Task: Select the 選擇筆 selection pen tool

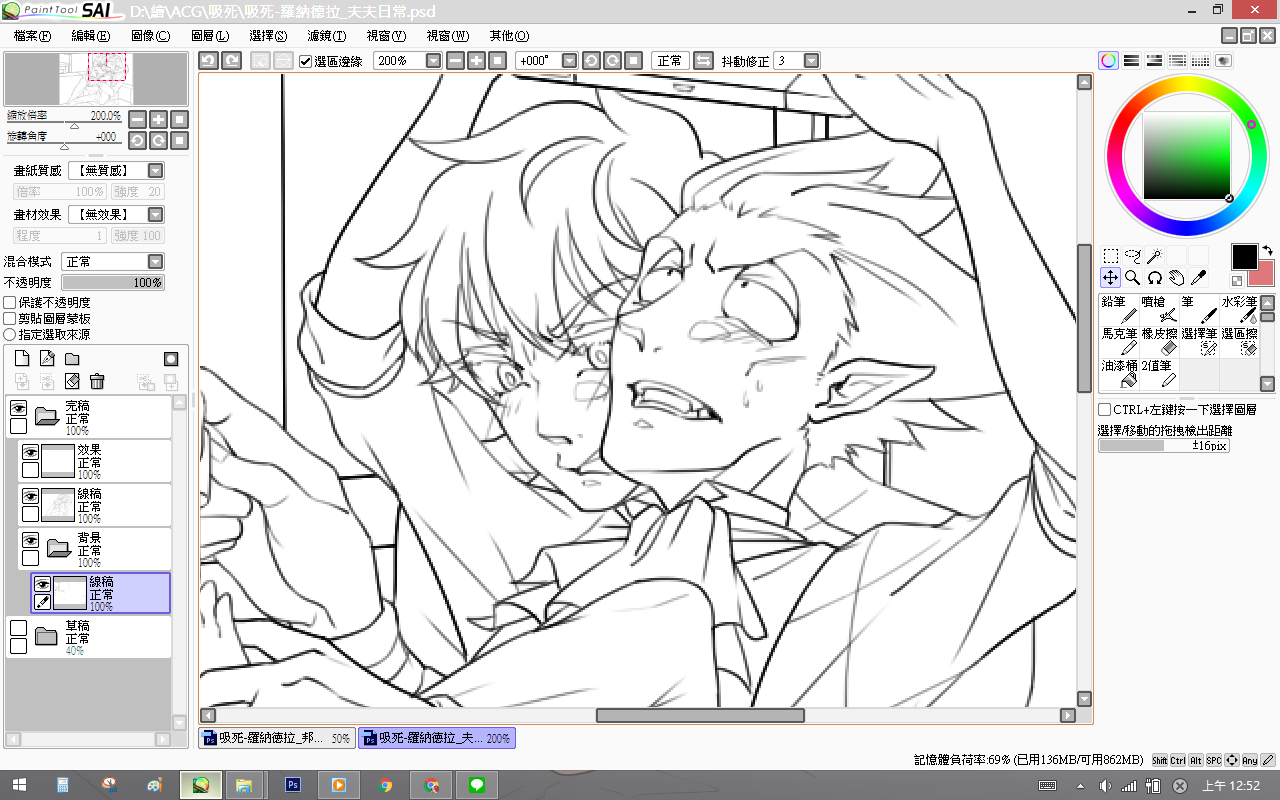Action: 1199,341
